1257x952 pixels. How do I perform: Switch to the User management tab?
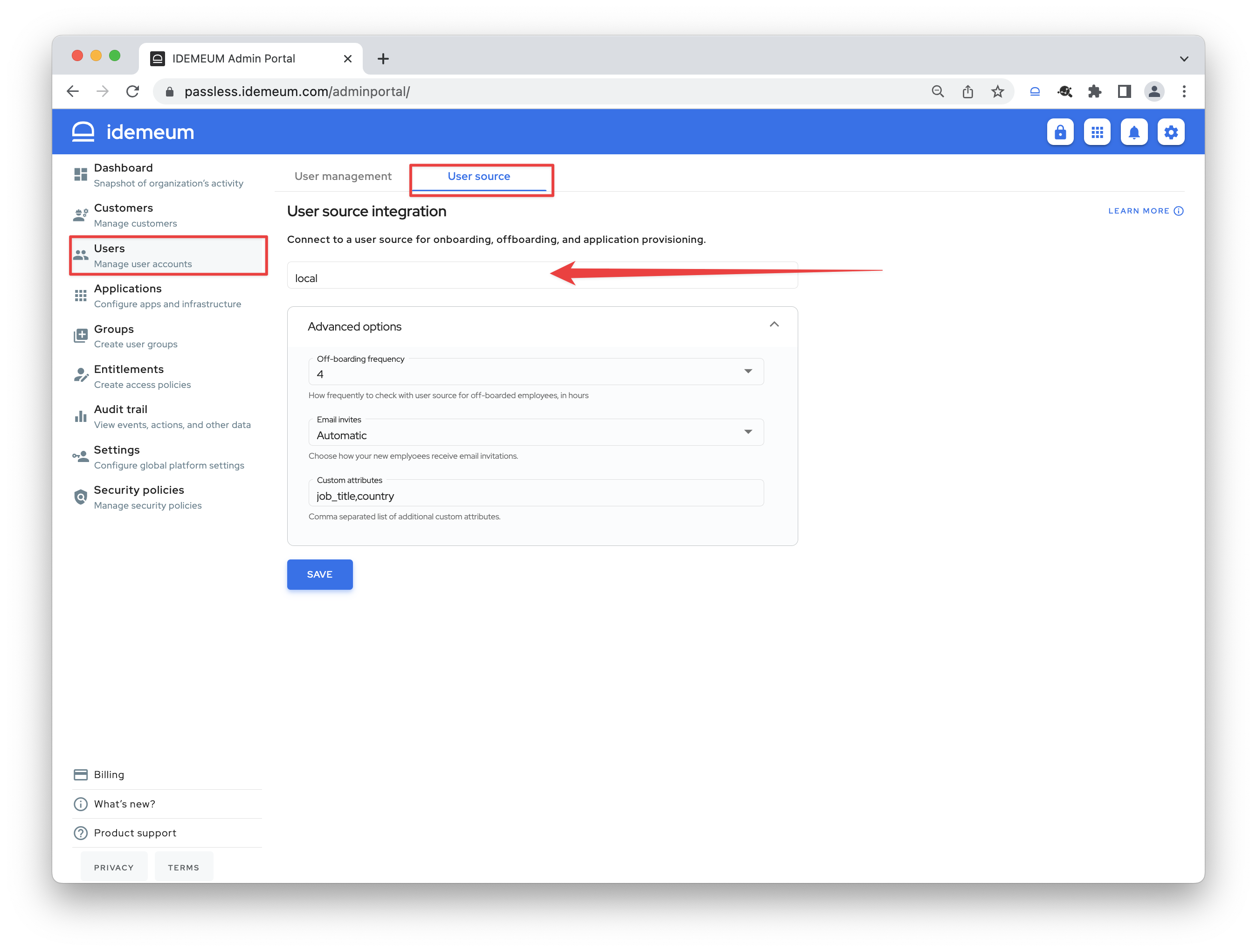[343, 176]
